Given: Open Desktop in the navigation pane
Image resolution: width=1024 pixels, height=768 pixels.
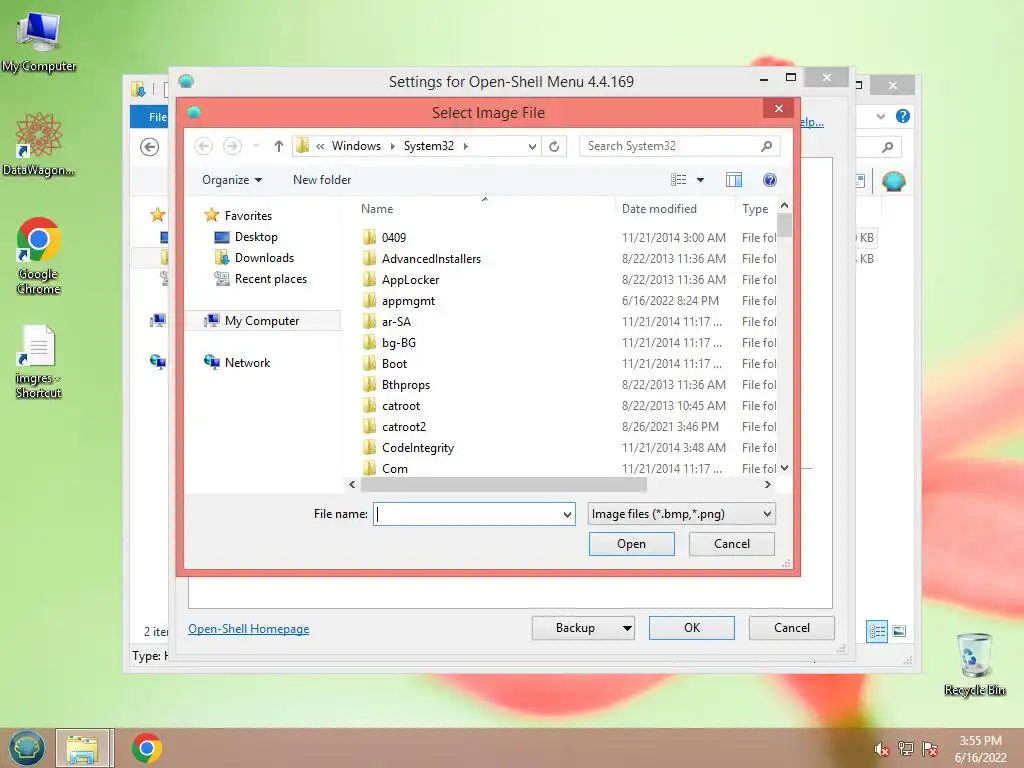Looking at the screenshot, I should [x=256, y=236].
